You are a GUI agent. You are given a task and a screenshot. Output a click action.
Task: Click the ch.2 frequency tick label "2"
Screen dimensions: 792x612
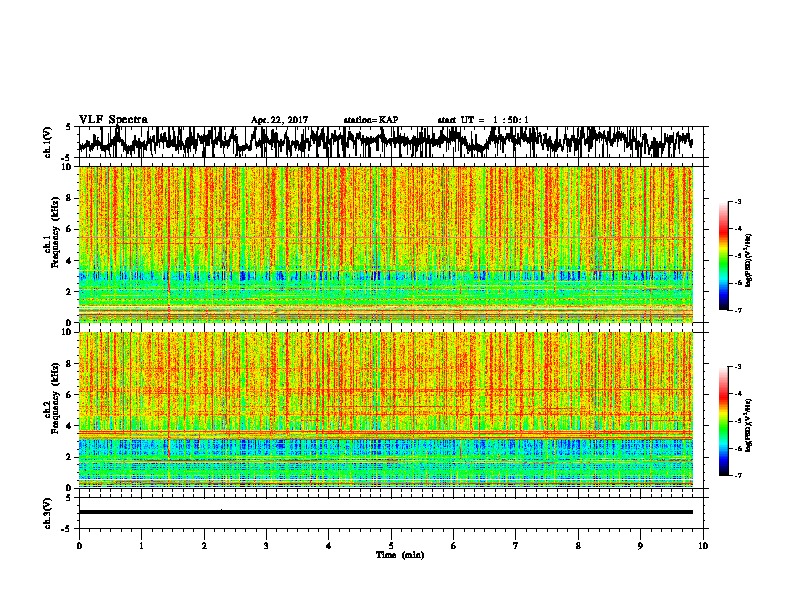pos(70,457)
